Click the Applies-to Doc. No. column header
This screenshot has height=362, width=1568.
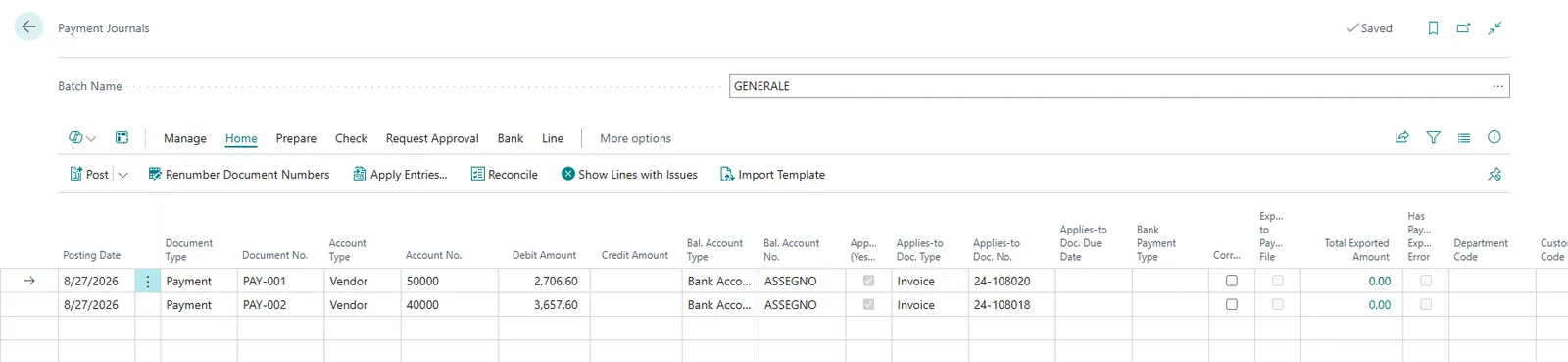[997, 250]
